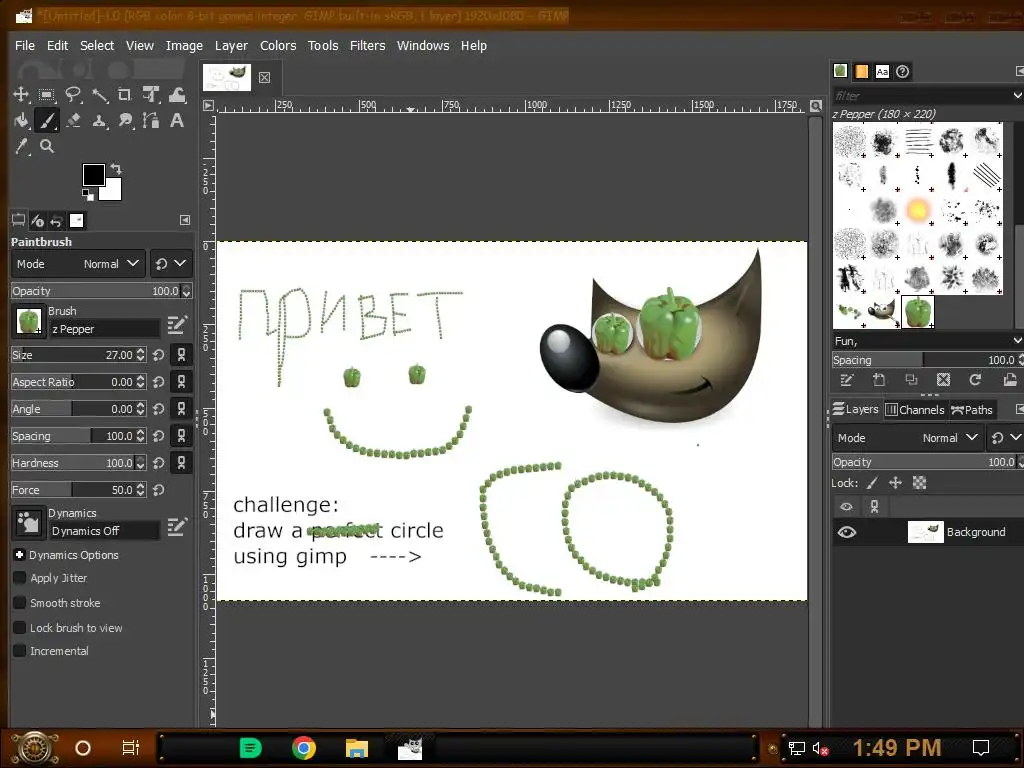Enable the Apply Jitter checkbox
The width and height of the screenshot is (1024, 768).
pyautogui.click(x=20, y=578)
